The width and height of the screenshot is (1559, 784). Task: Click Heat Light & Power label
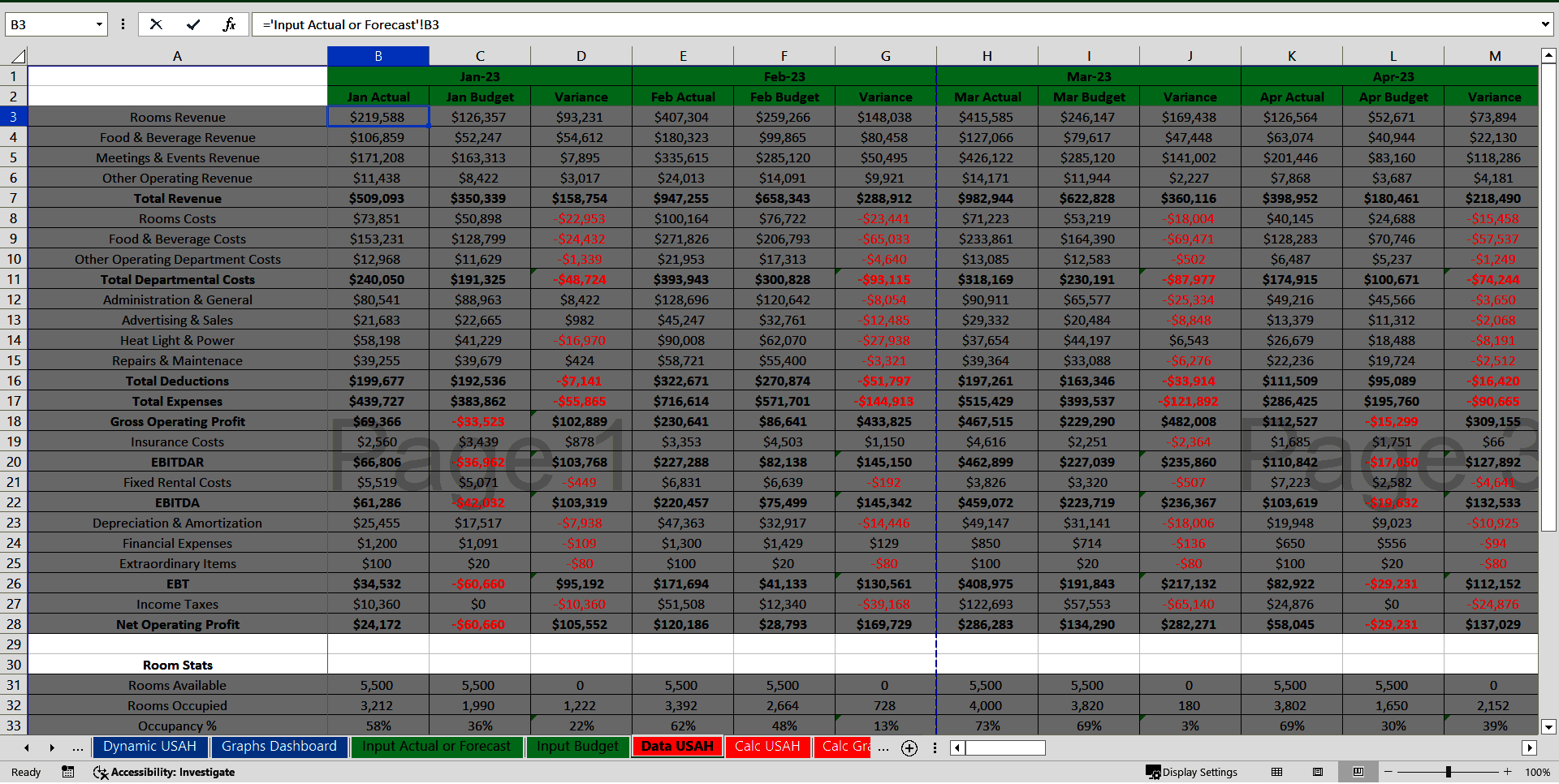(x=178, y=340)
